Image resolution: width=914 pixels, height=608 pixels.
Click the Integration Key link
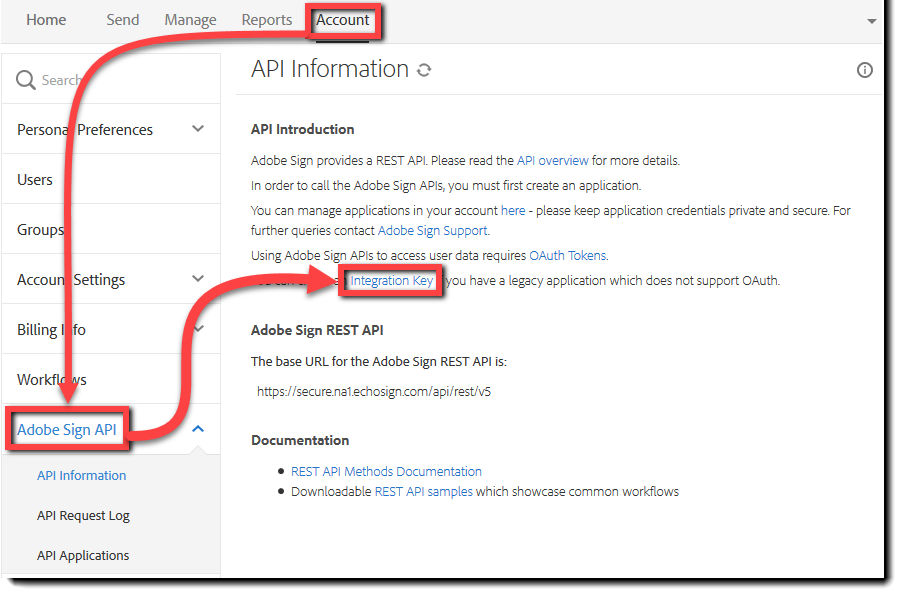[x=392, y=280]
